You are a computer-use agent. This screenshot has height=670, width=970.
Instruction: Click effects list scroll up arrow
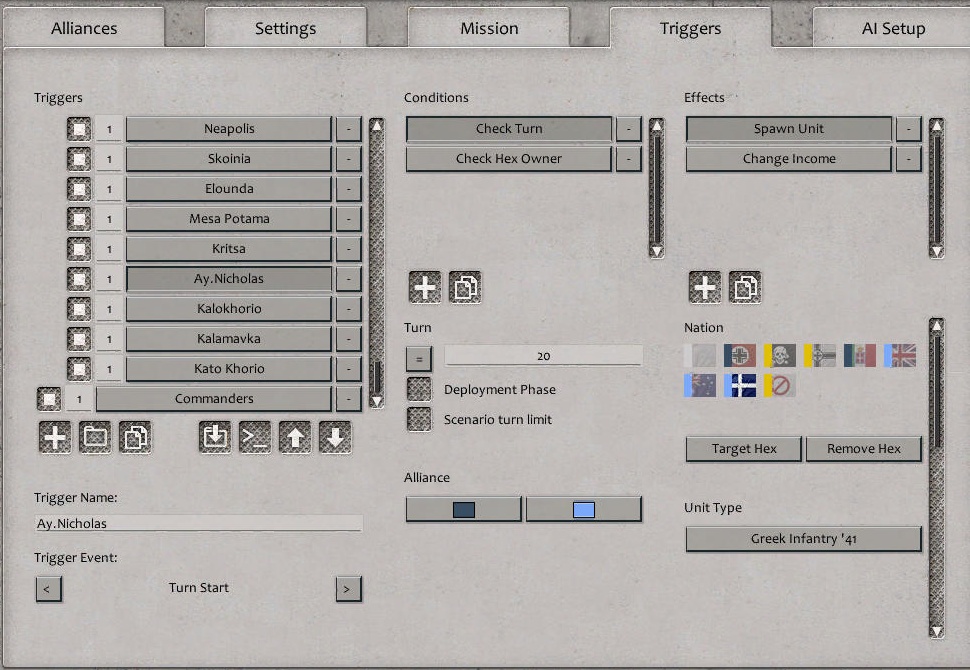(x=937, y=125)
